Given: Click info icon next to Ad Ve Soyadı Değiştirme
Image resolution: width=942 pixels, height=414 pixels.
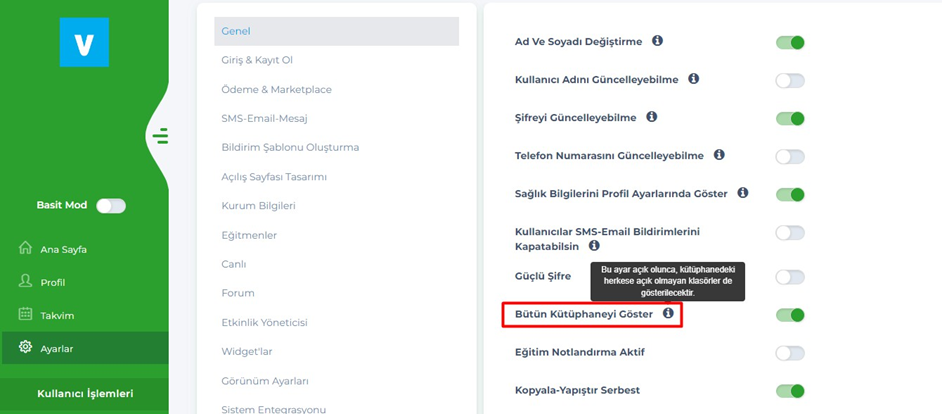Looking at the screenshot, I should (657, 41).
